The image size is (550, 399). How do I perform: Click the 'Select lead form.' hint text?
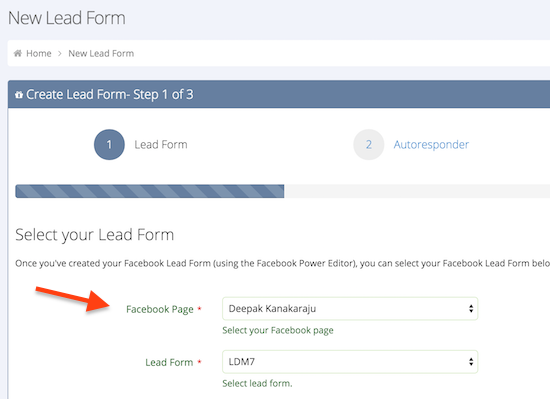(x=257, y=383)
